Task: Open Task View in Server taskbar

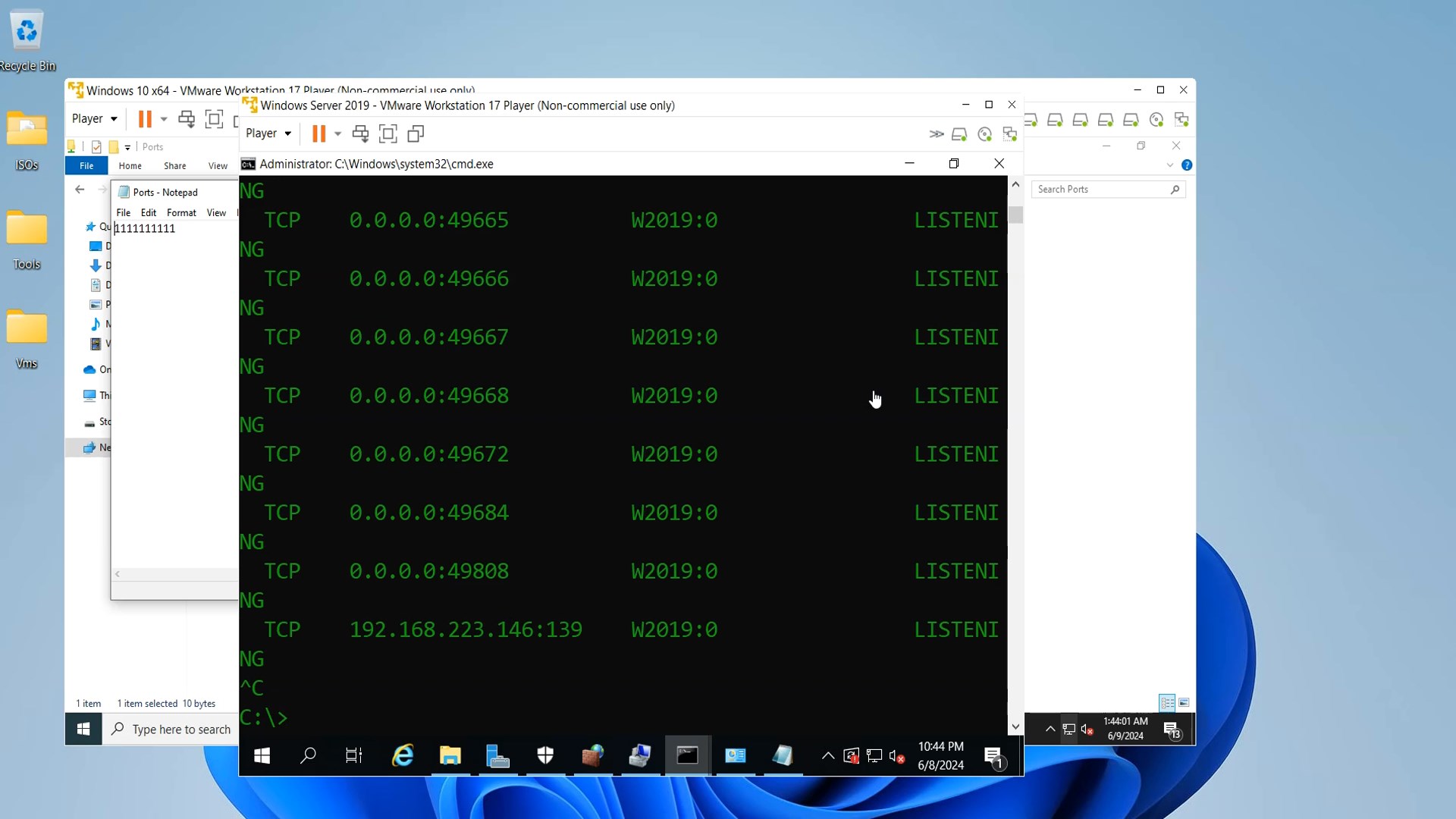Action: [354, 755]
